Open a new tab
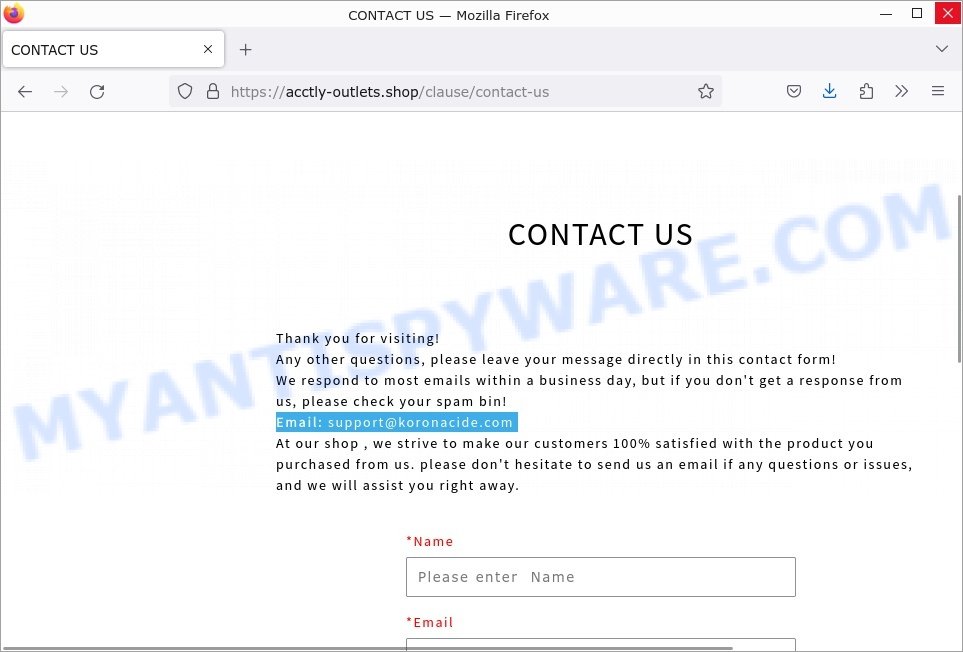This screenshot has height=652, width=963. 246,50
